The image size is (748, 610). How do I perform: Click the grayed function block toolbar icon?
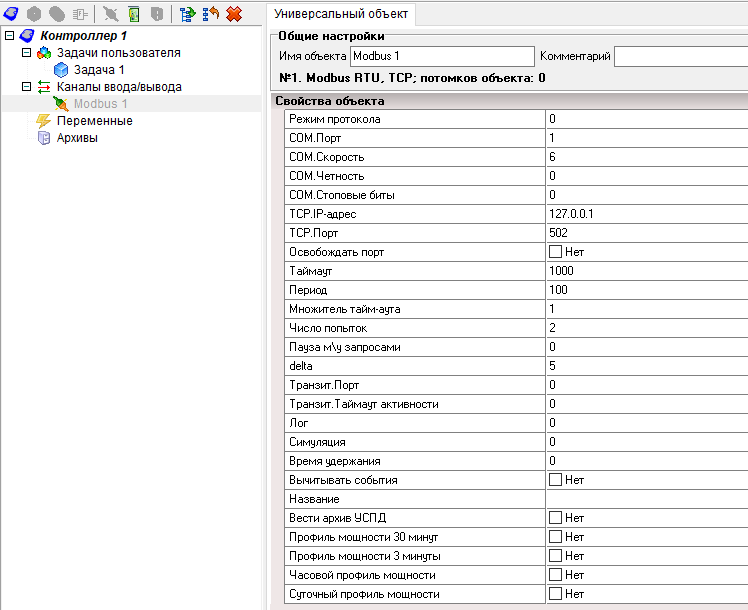coord(80,14)
